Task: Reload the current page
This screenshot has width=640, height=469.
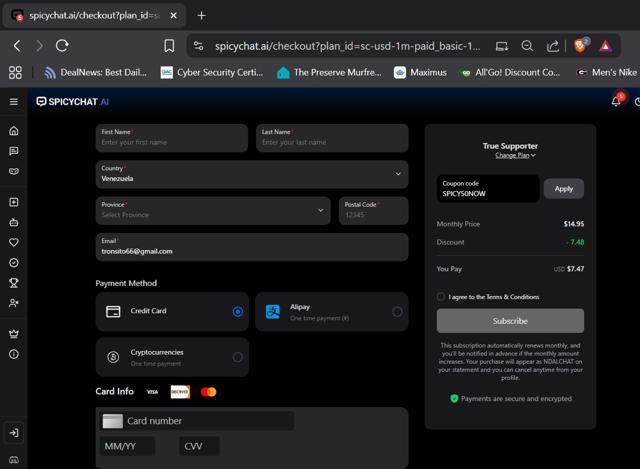Action: tap(62, 46)
